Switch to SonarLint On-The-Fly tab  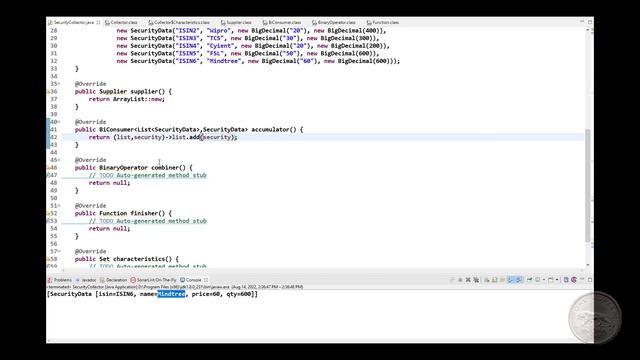pyautogui.click(x=153, y=280)
